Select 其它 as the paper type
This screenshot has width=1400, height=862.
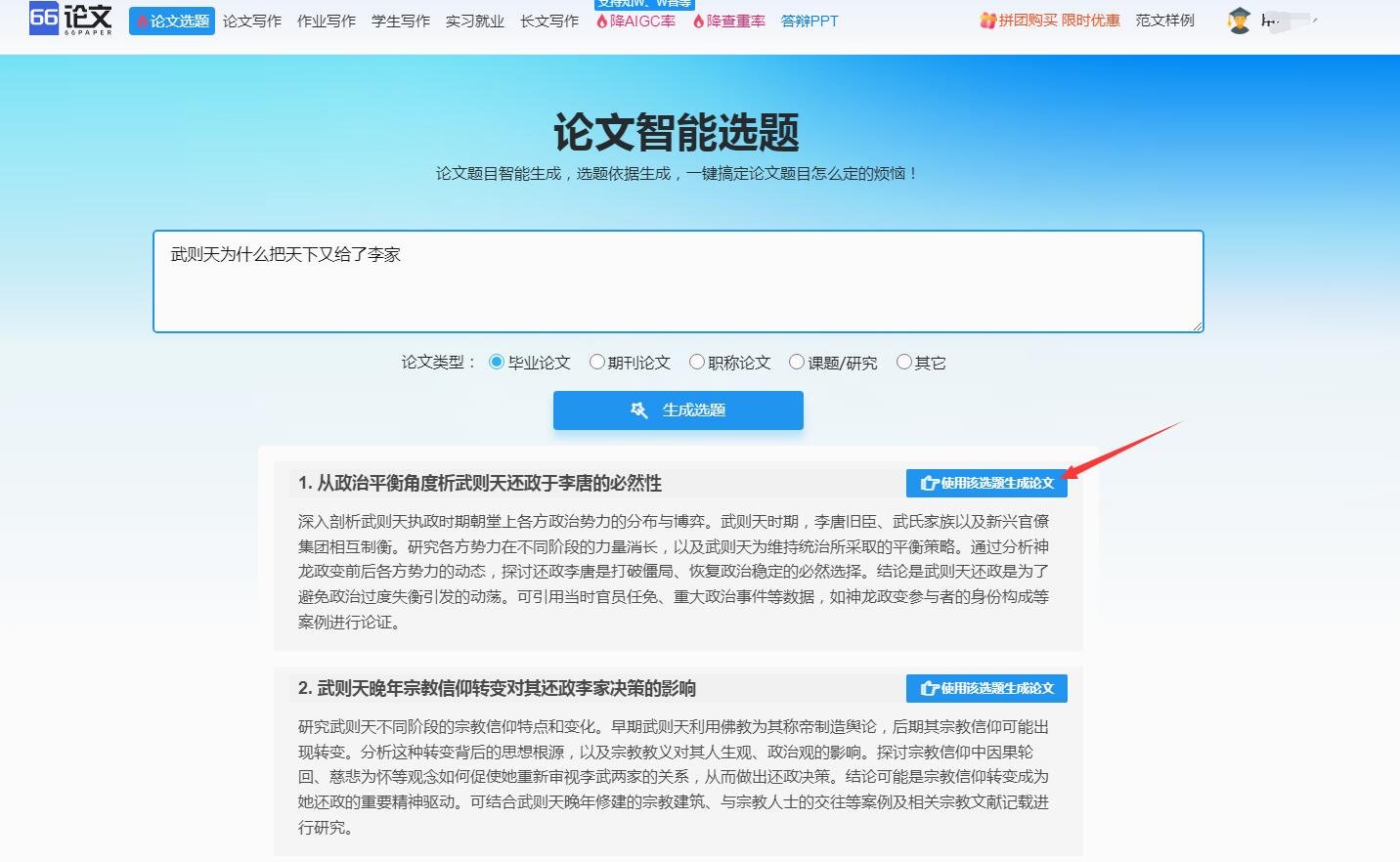(x=904, y=363)
